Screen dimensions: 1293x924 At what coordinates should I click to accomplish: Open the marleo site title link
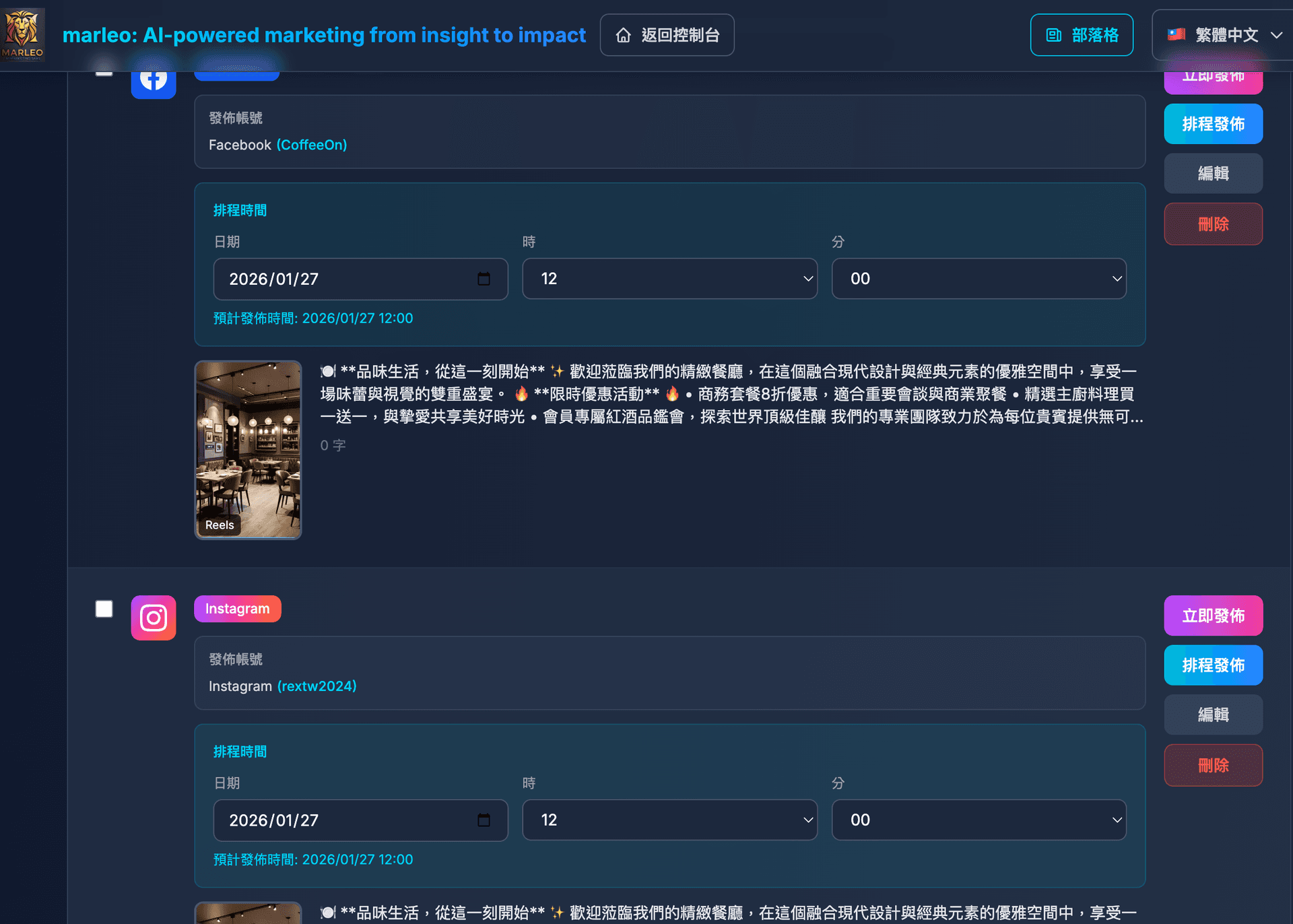(324, 35)
